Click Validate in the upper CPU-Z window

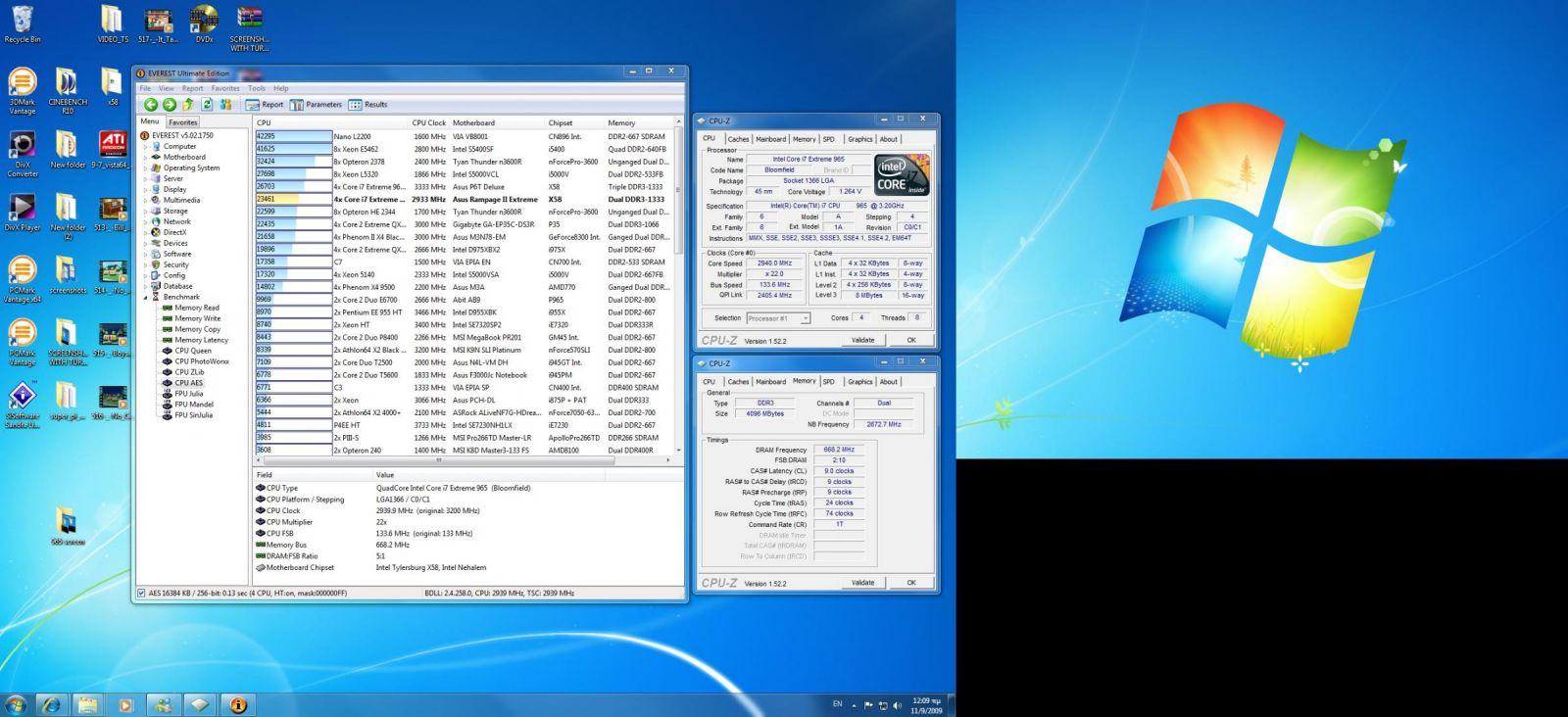tap(862, 340)
